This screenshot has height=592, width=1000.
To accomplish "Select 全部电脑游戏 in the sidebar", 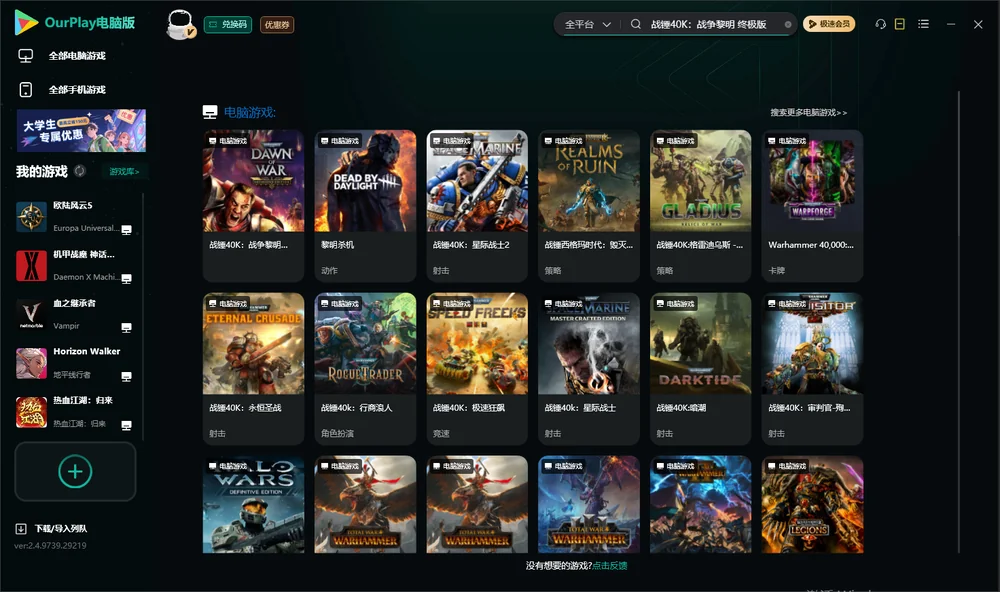I will coord(77,56).
